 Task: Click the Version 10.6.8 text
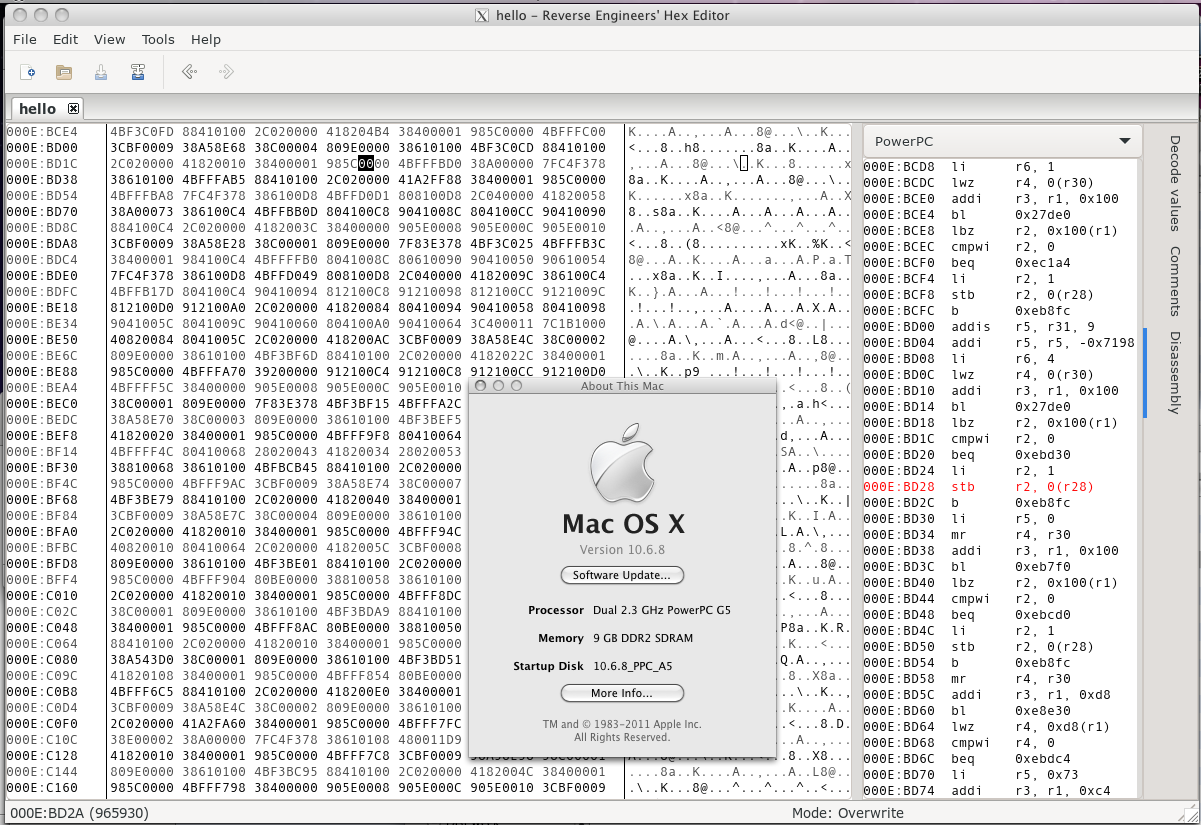tap(622, 551)
